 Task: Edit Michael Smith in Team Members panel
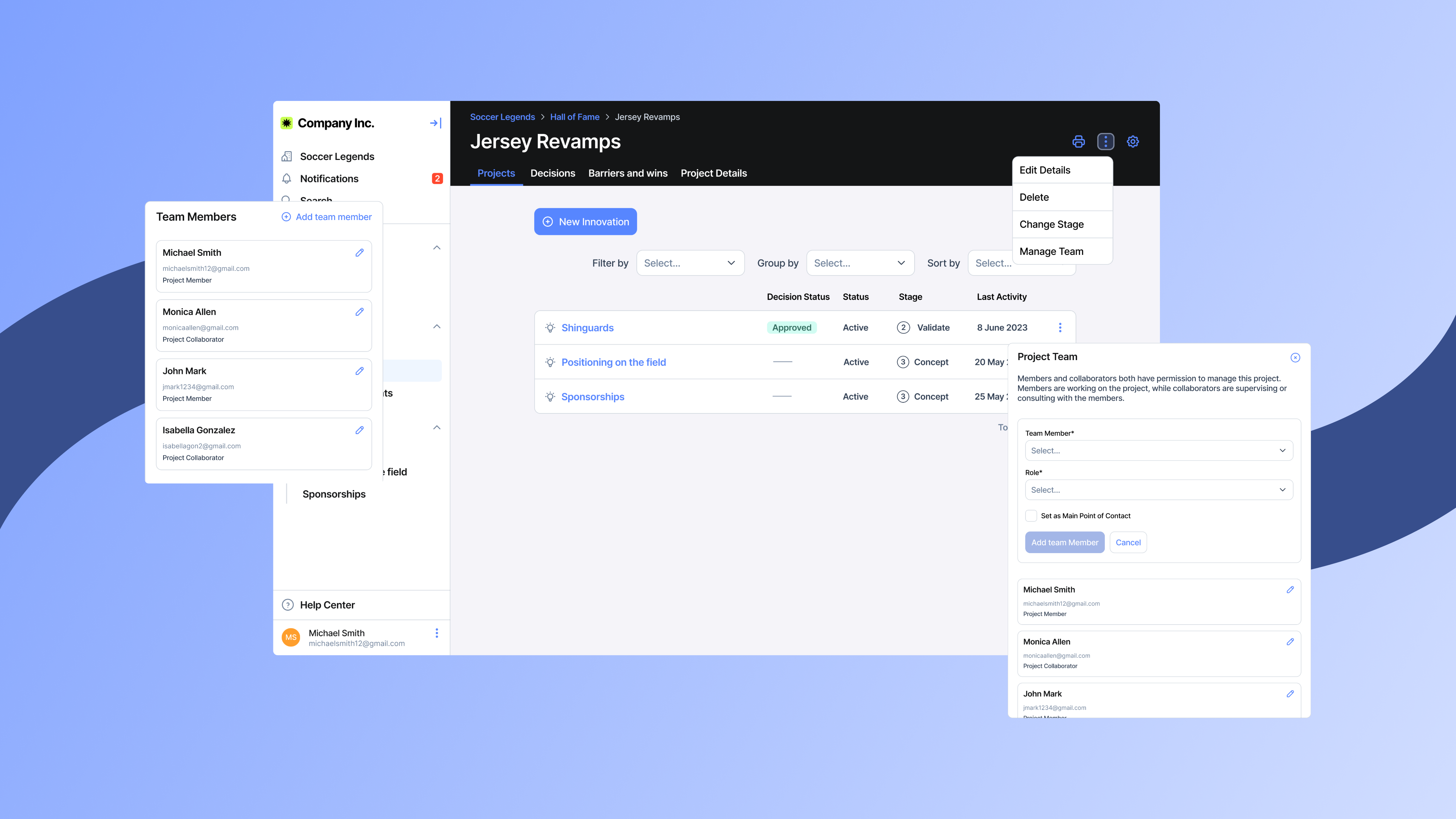click(x=359, y=253)
